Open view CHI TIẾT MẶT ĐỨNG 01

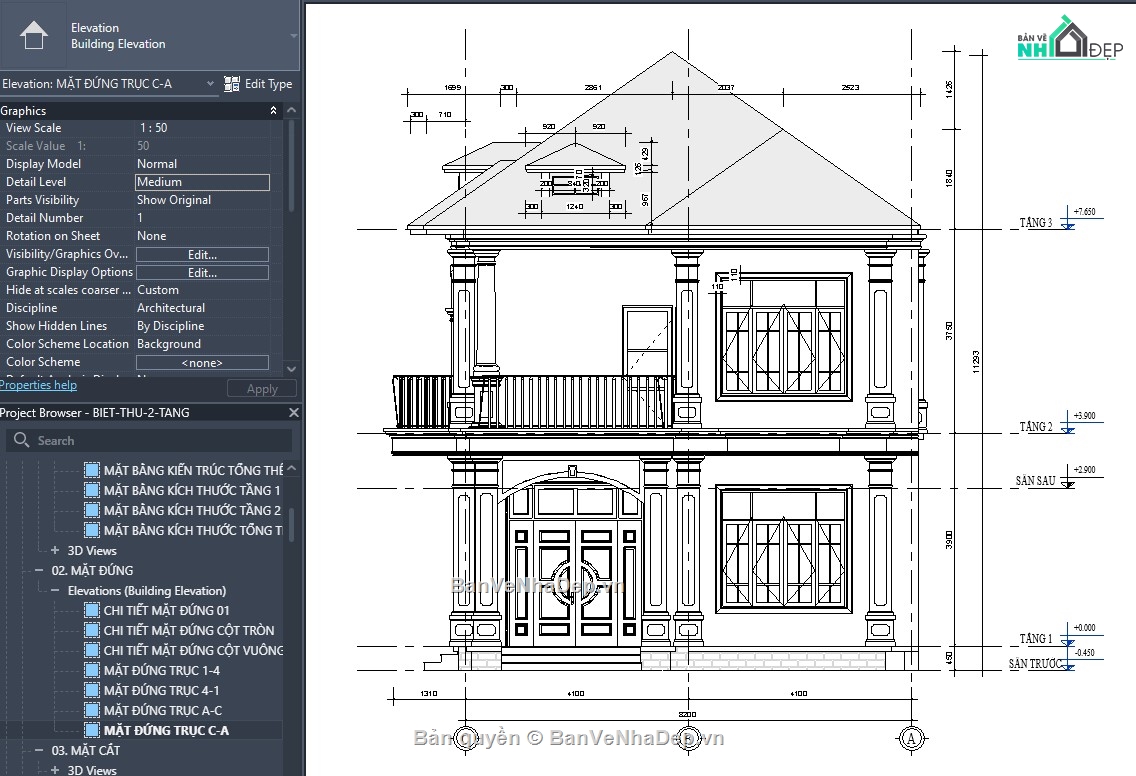[166, 611]
